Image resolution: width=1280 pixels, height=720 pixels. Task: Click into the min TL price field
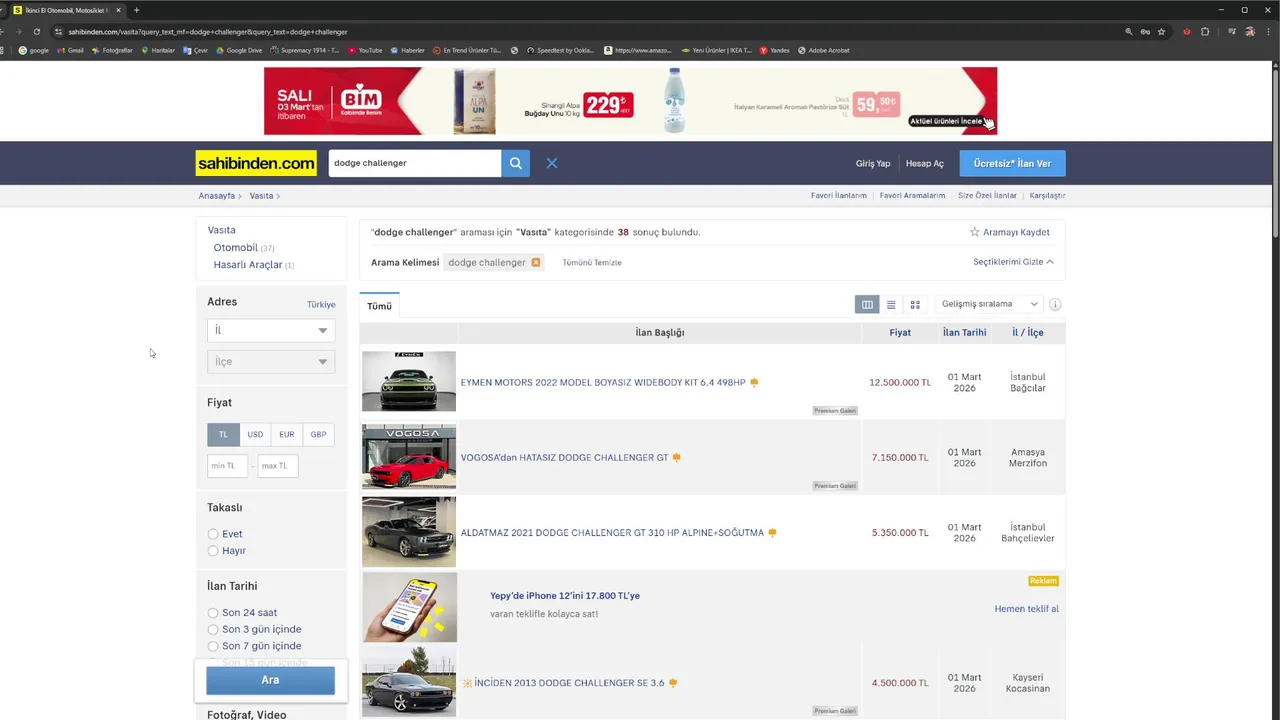pos(228,466)
